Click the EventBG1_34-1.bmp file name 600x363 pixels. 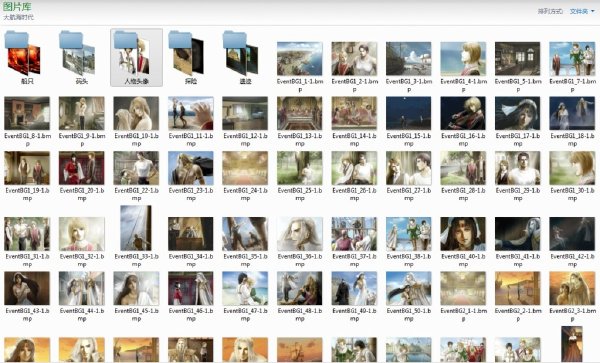point(191,260)
